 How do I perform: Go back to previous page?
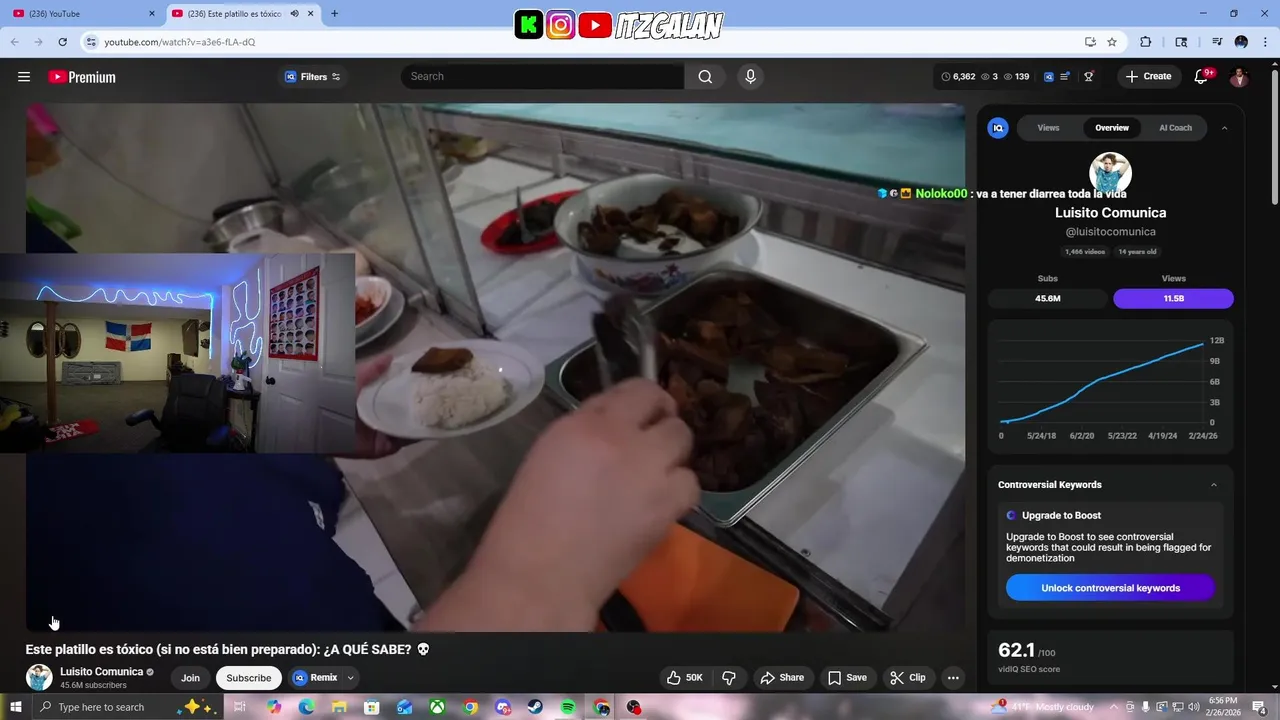[14, 42]
